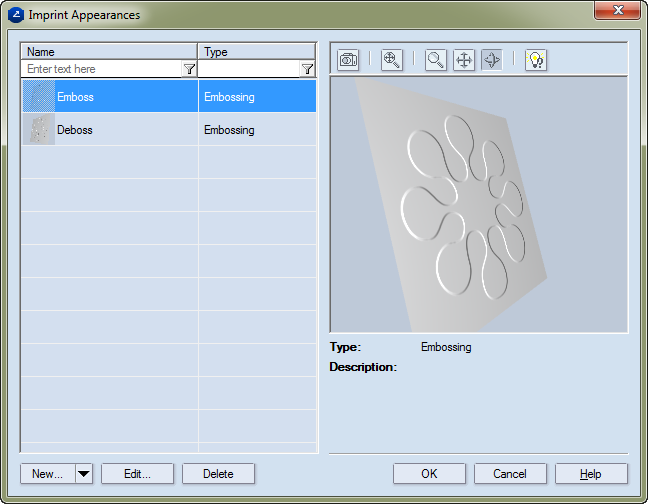The height and width of the screenshot is (504, 648).
Task: Confirm with the OK button
Action: (429, 473)
